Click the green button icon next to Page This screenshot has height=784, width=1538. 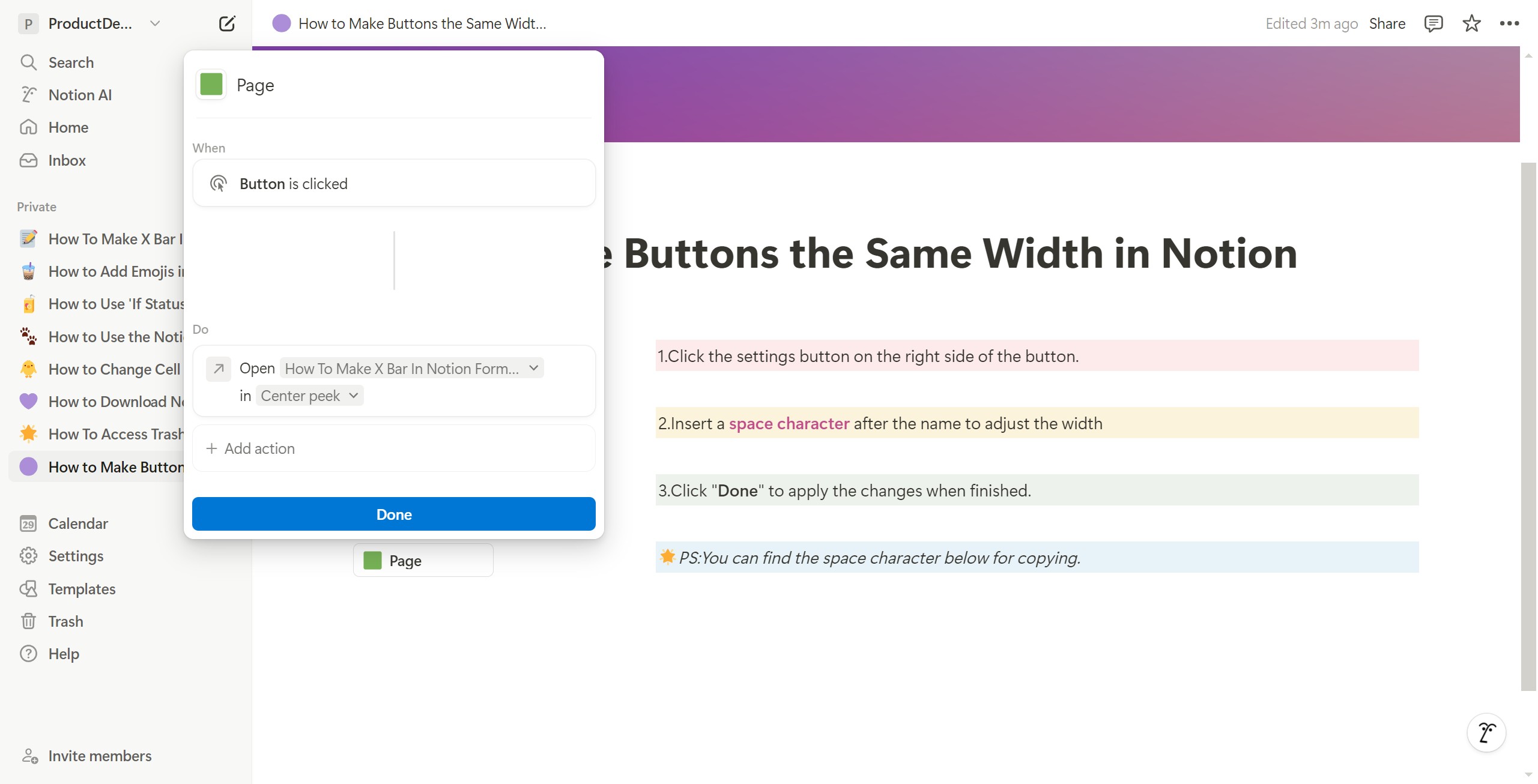[211, 85]
